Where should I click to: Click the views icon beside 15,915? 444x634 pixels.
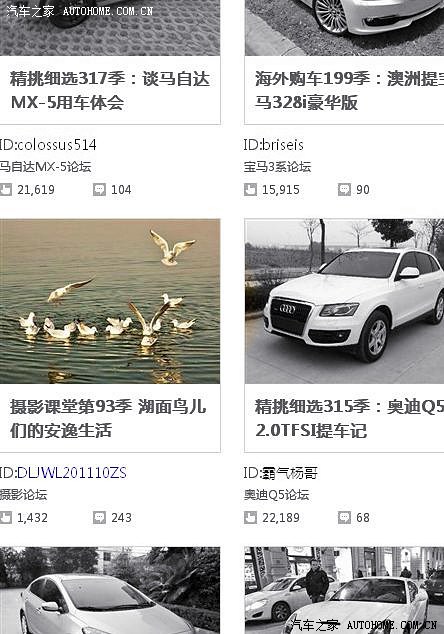coord(250,190)
